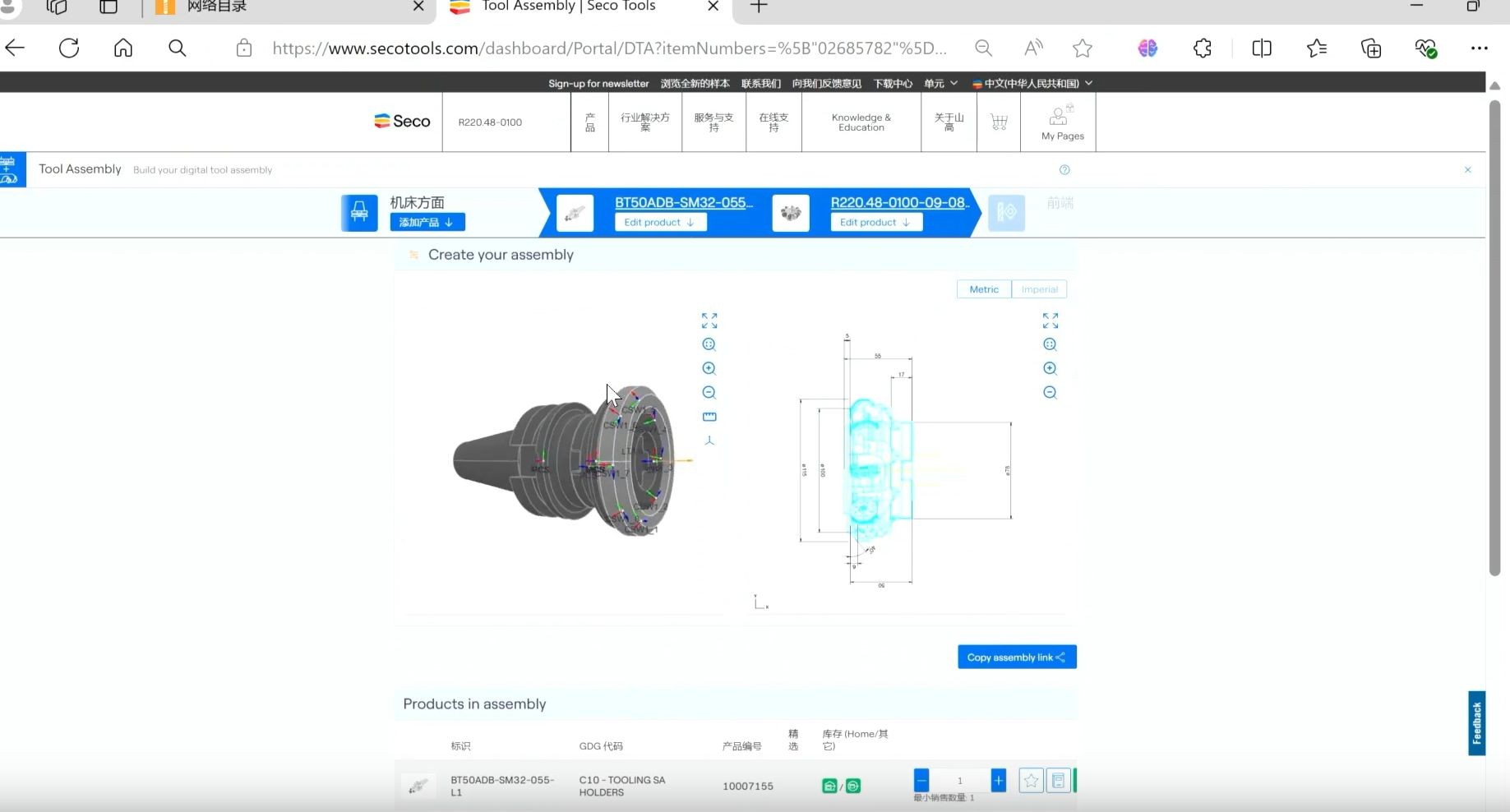Zoom out on the 2D drawing
This screenshot has width=1510, height=812.
(x=1050, y=393)
